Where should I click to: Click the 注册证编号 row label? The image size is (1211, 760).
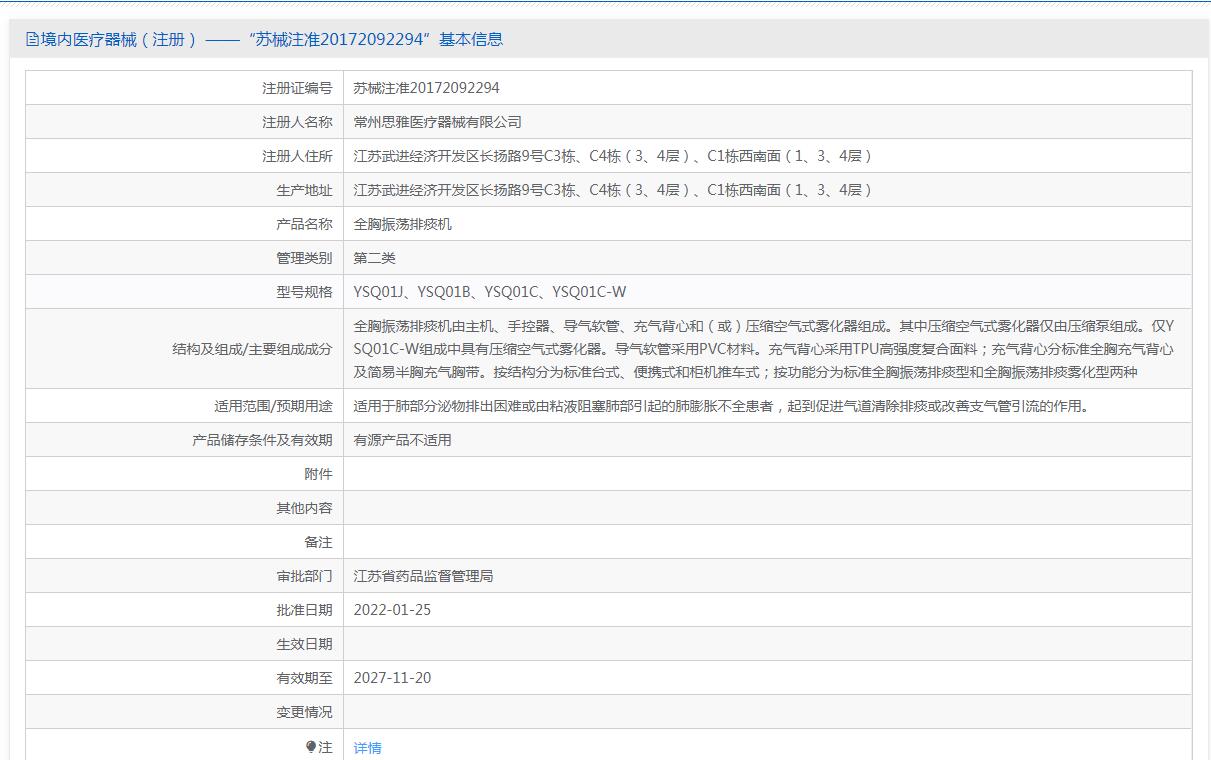coord(297,88)
